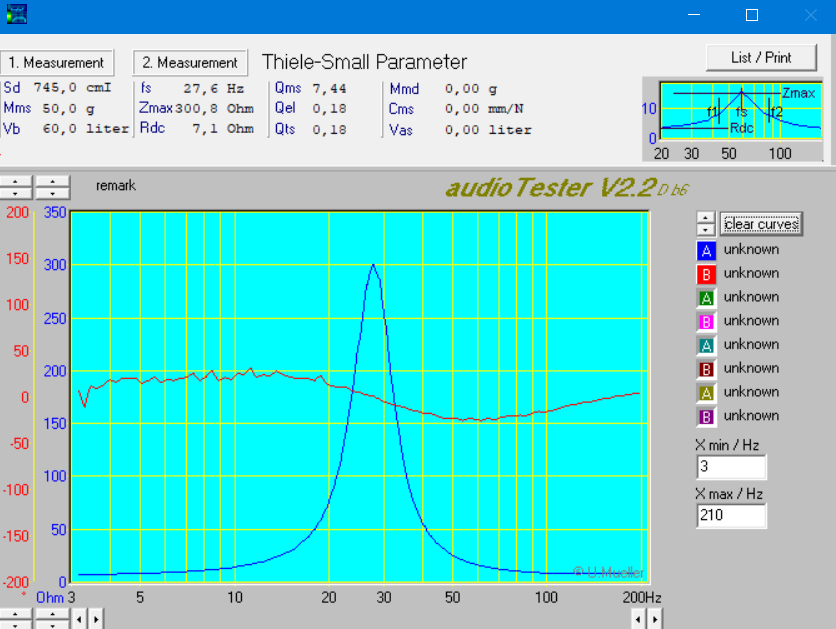Click unknown label beside green A swatch

[x=751, y=297]
